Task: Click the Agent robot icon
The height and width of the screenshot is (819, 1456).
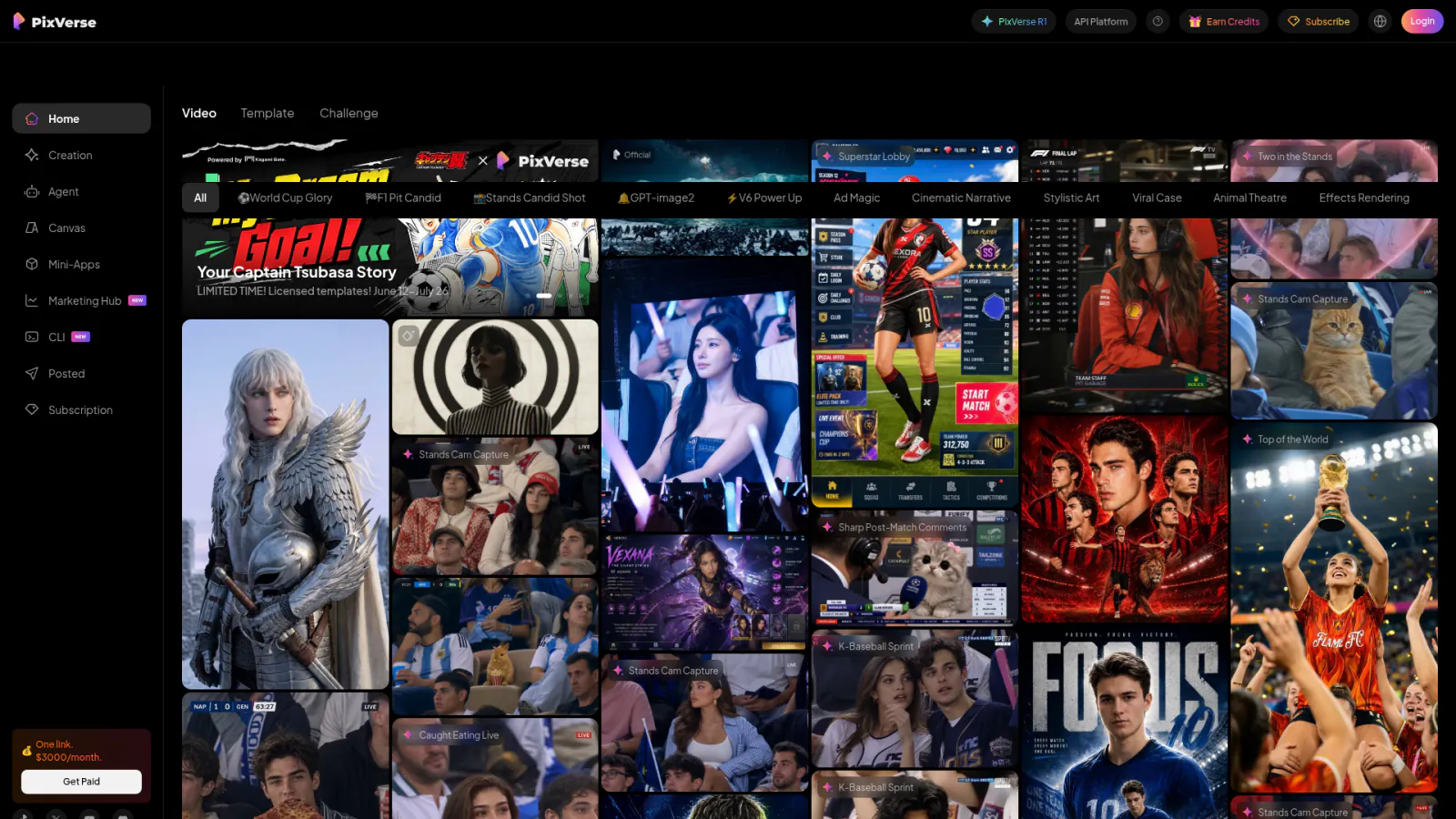Action: (x=32, y=191)
